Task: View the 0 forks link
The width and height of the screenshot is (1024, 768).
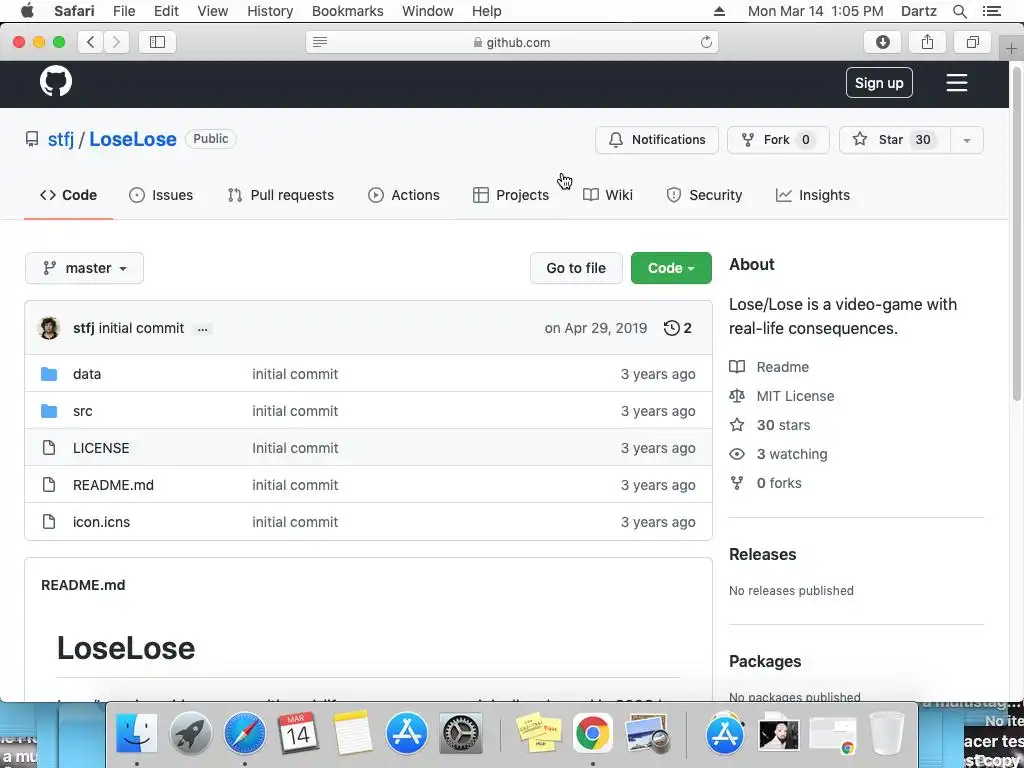Action: [x=778, y=483]
